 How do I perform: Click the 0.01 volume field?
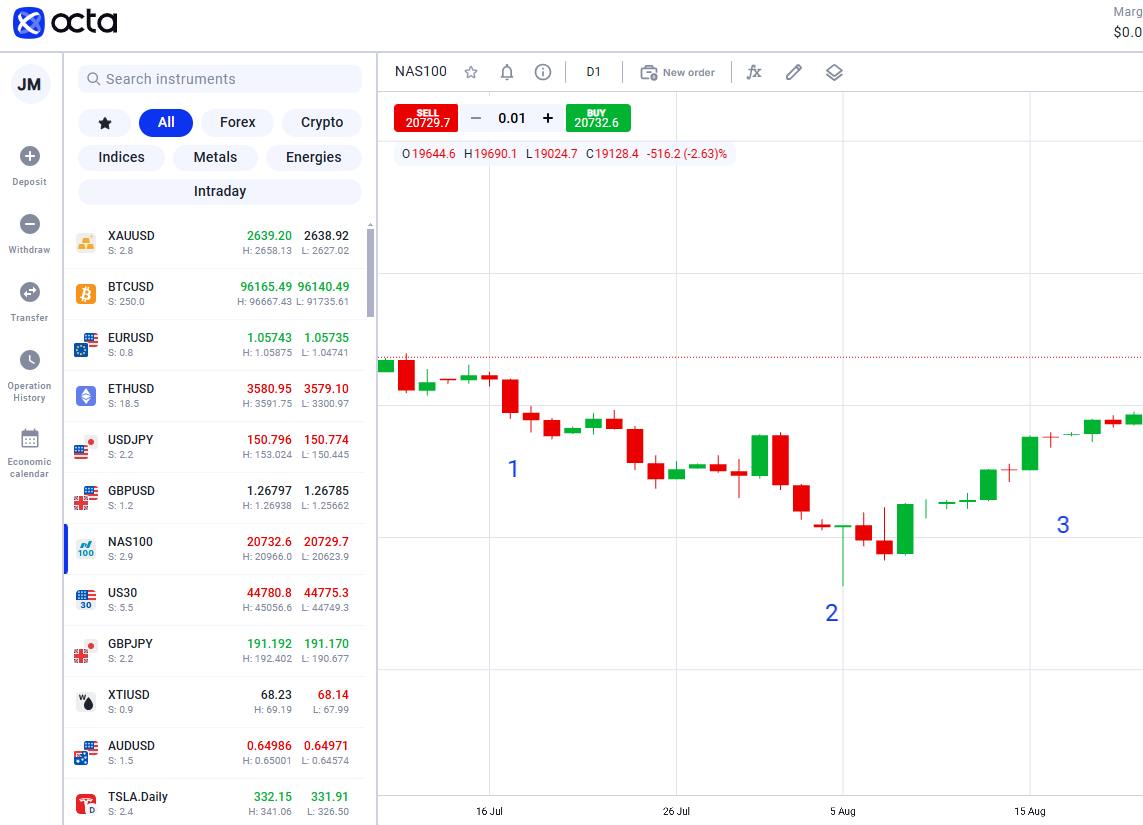pos(512,118)
